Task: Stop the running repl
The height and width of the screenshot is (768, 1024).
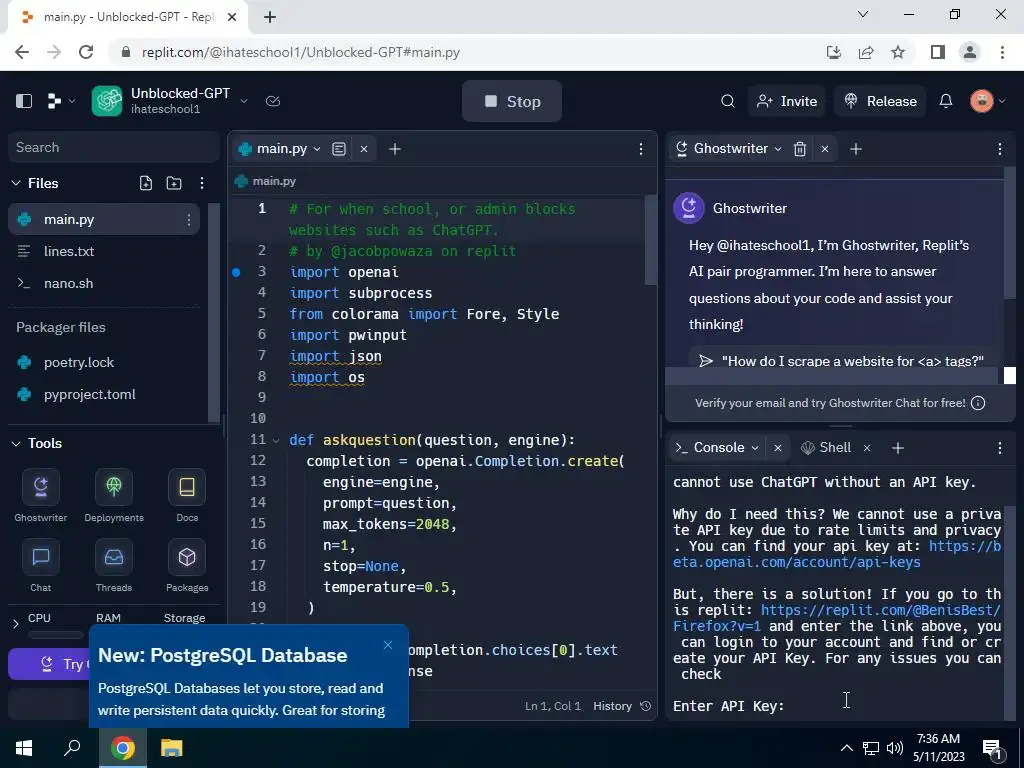Action: pos(512,101)
